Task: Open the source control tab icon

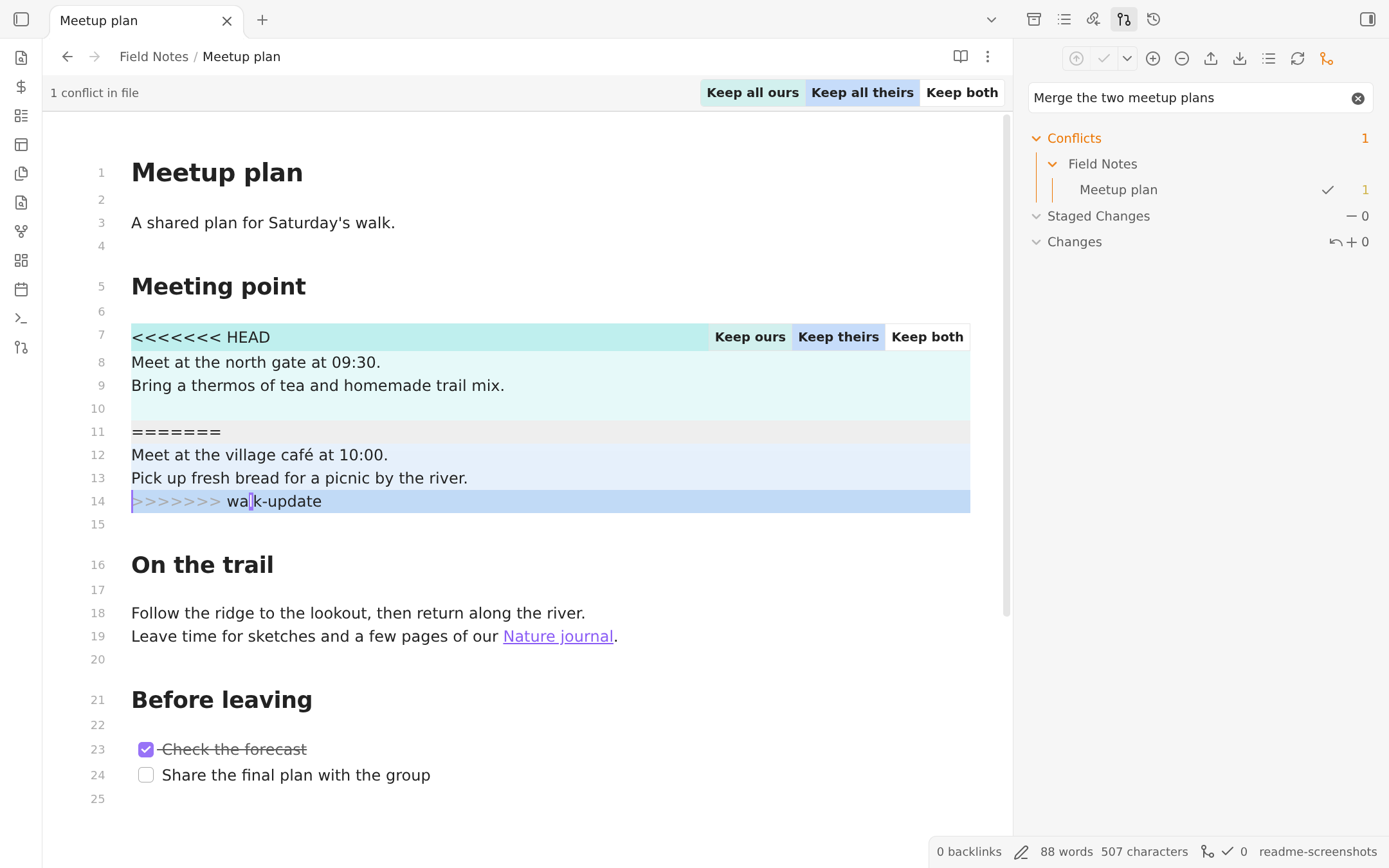Action: coord(1124,19)
